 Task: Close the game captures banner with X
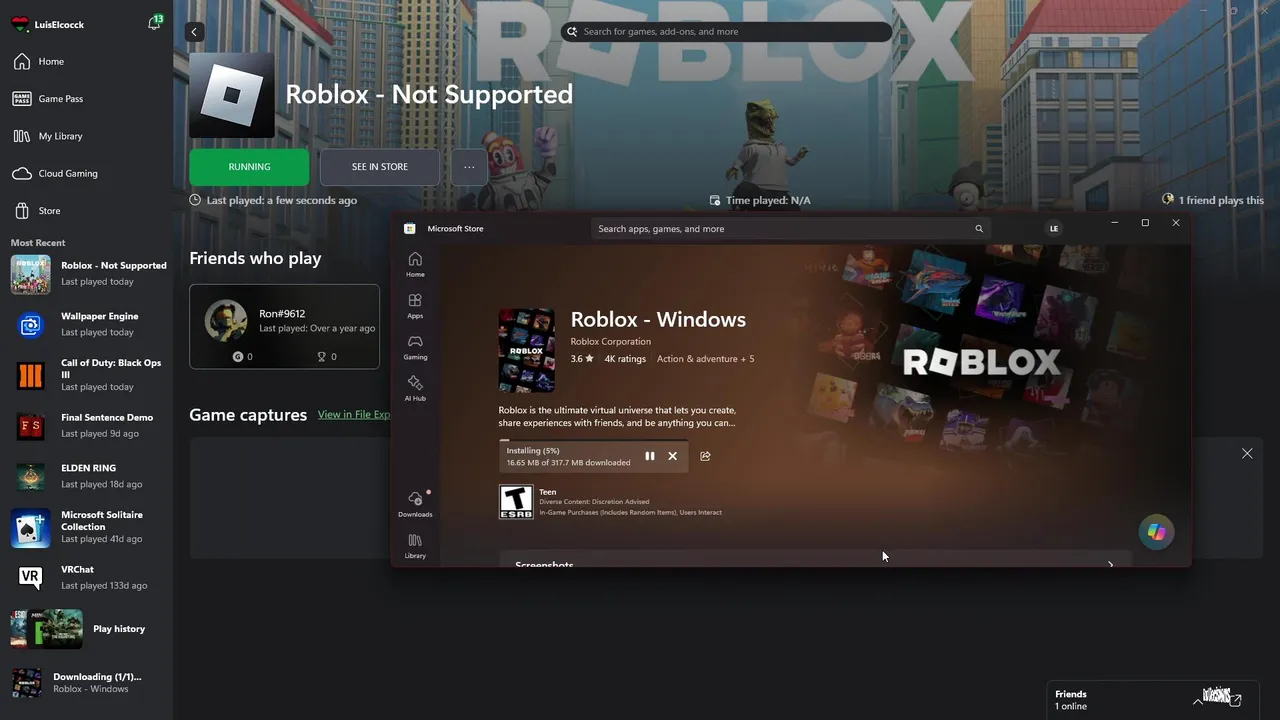pos(1247,454)
